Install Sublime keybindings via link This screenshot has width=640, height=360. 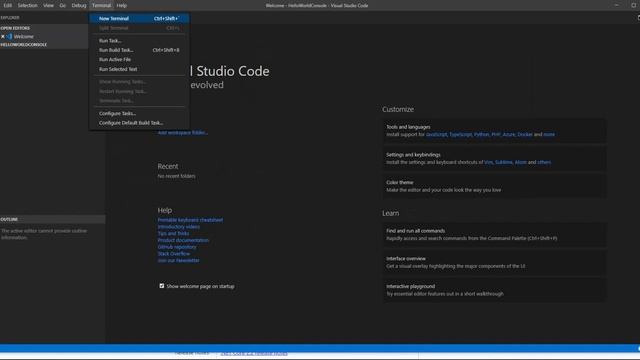[504, 162]
